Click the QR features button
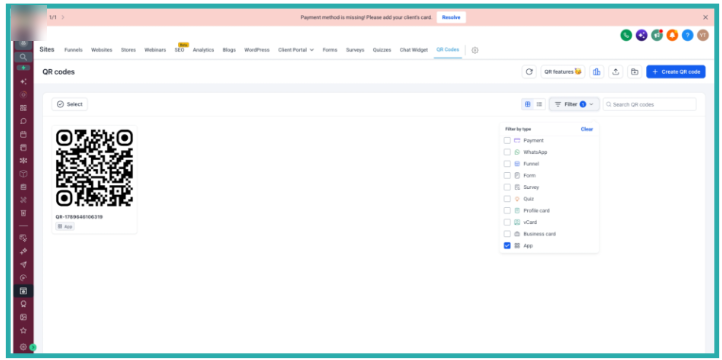Screen dimensions: 722x360 tap(563, 72)
